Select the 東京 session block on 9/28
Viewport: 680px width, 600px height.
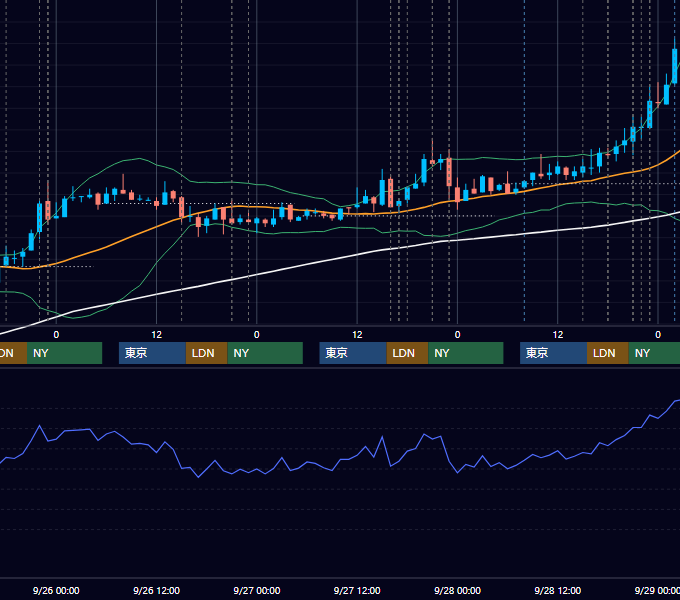pos(553,353)
